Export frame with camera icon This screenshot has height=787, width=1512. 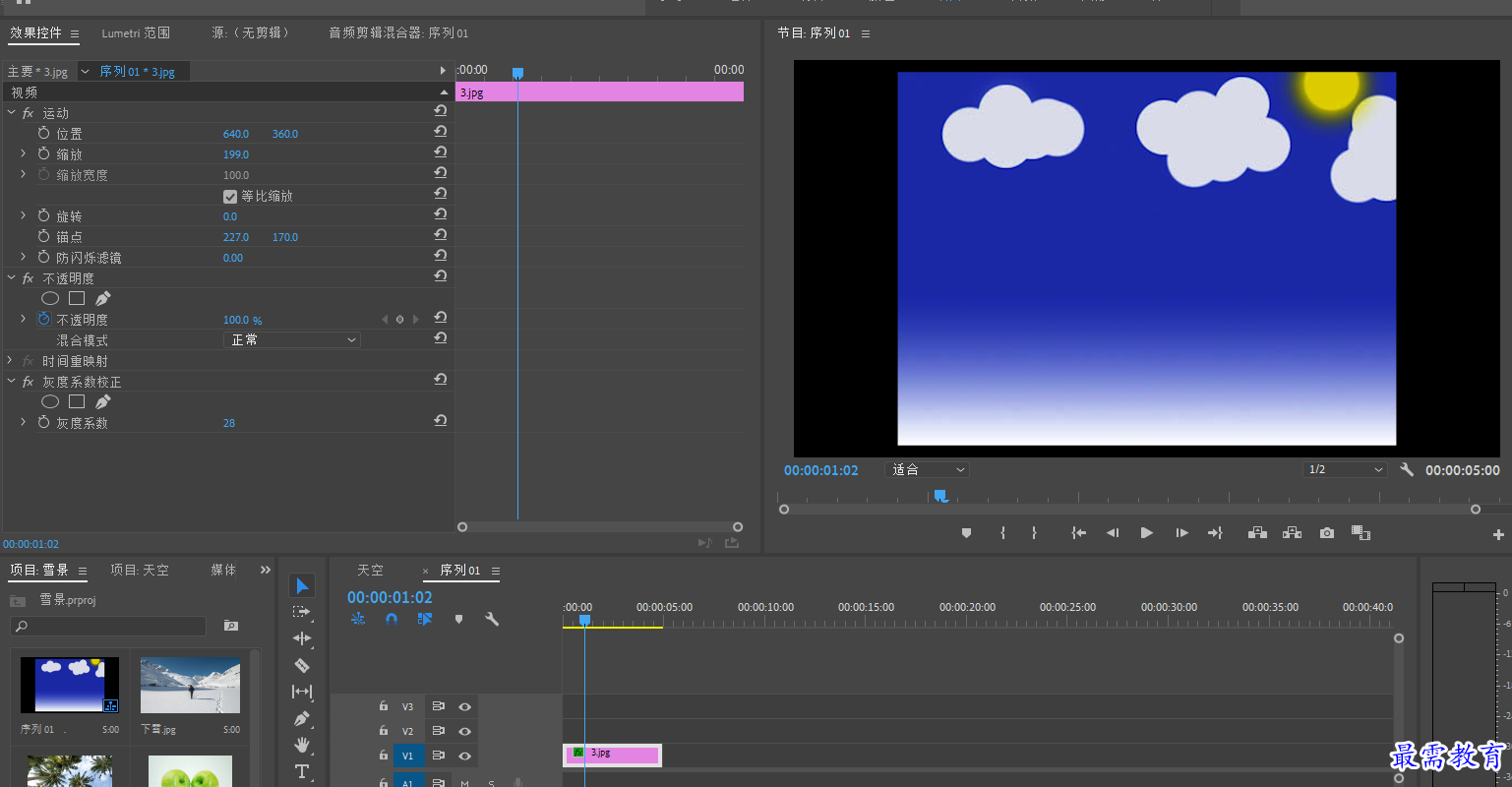click(1327, 532)
